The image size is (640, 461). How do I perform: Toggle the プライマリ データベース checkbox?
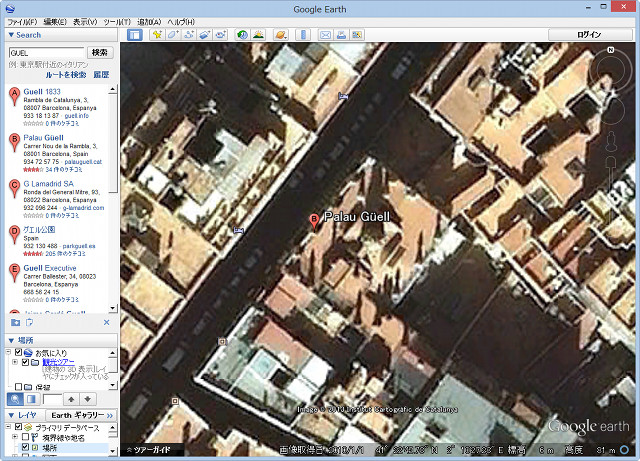tap(18, 427)
